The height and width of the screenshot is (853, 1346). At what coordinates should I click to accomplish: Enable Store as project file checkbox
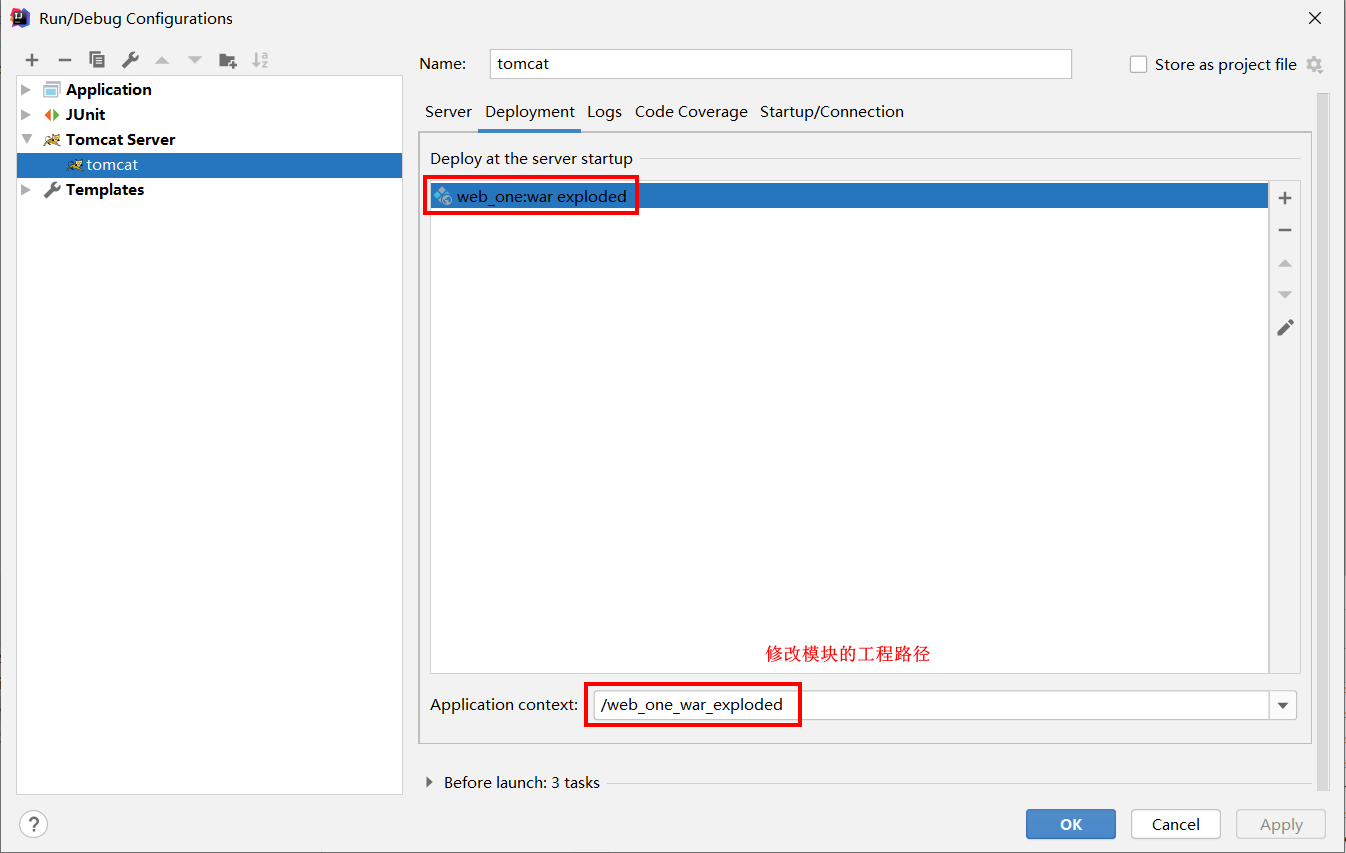pos(1138,64)
